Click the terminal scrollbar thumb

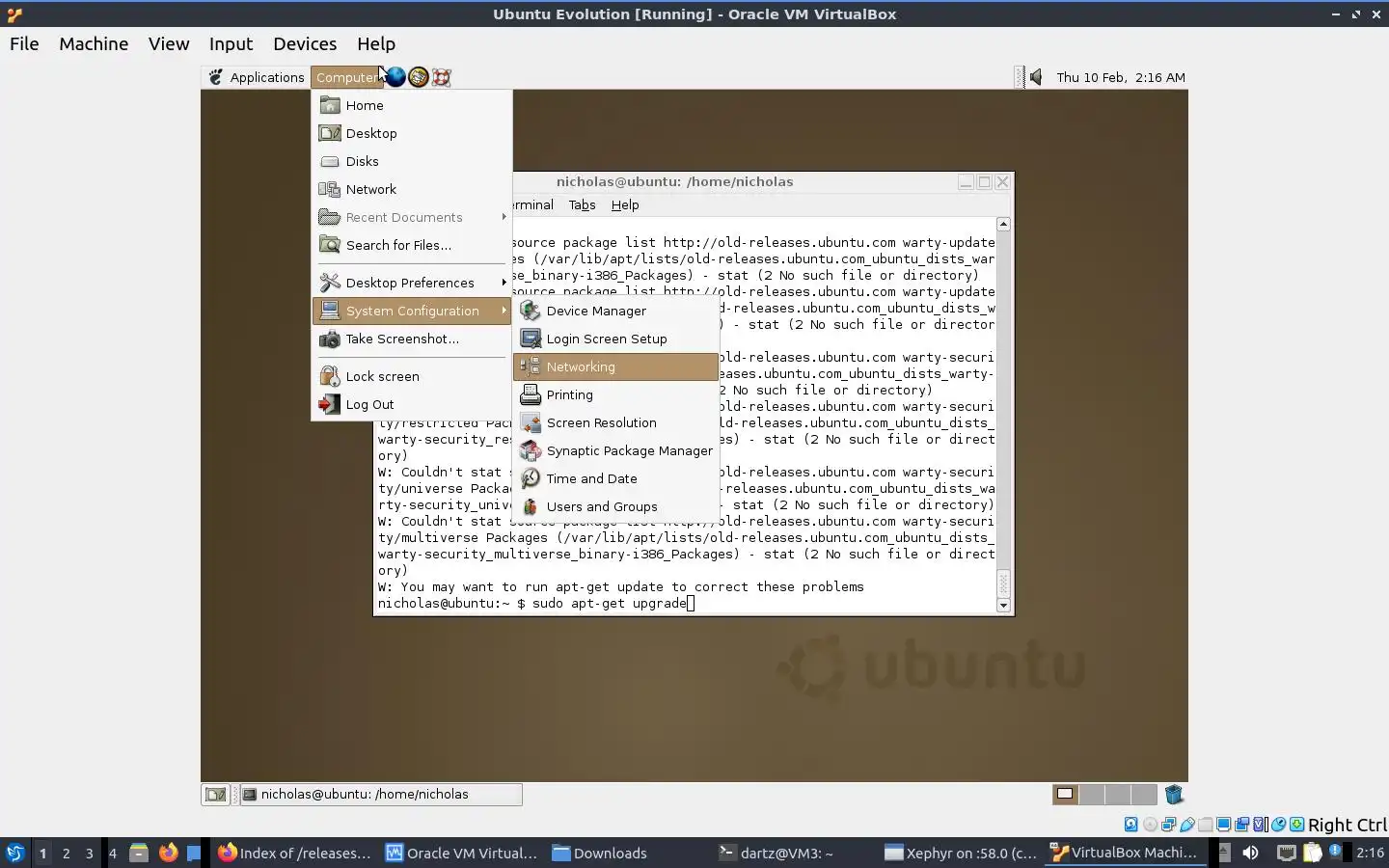point(1003,583)
